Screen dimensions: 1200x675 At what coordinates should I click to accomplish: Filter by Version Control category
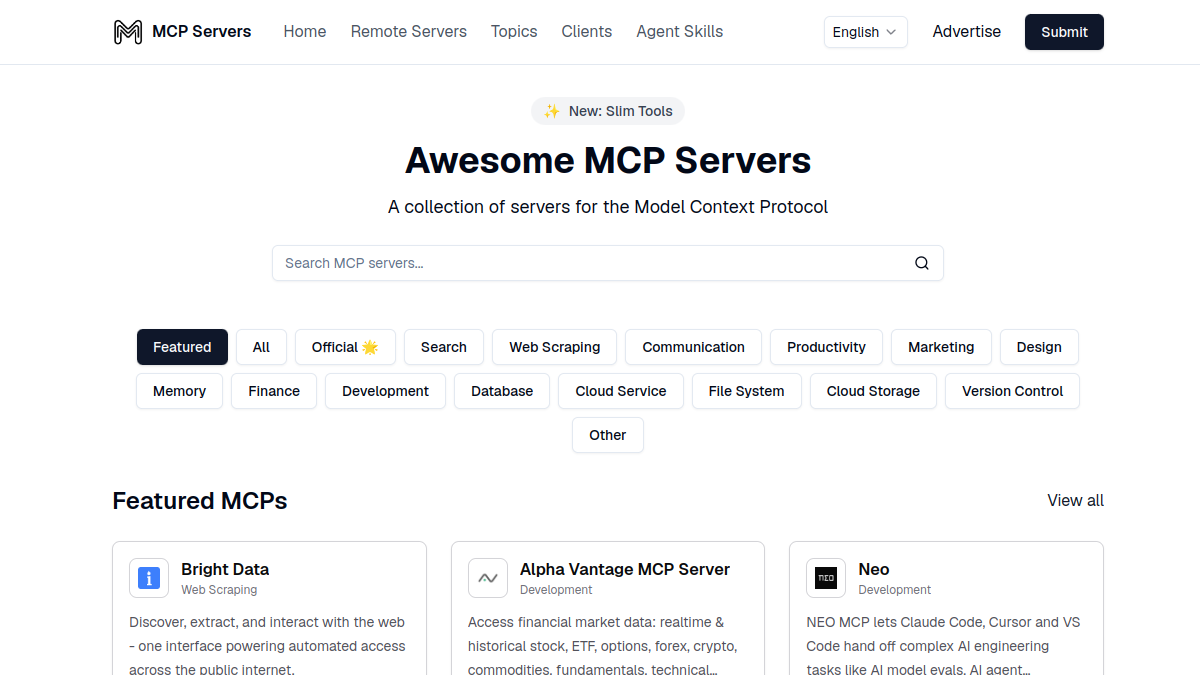coord(1012,391)
